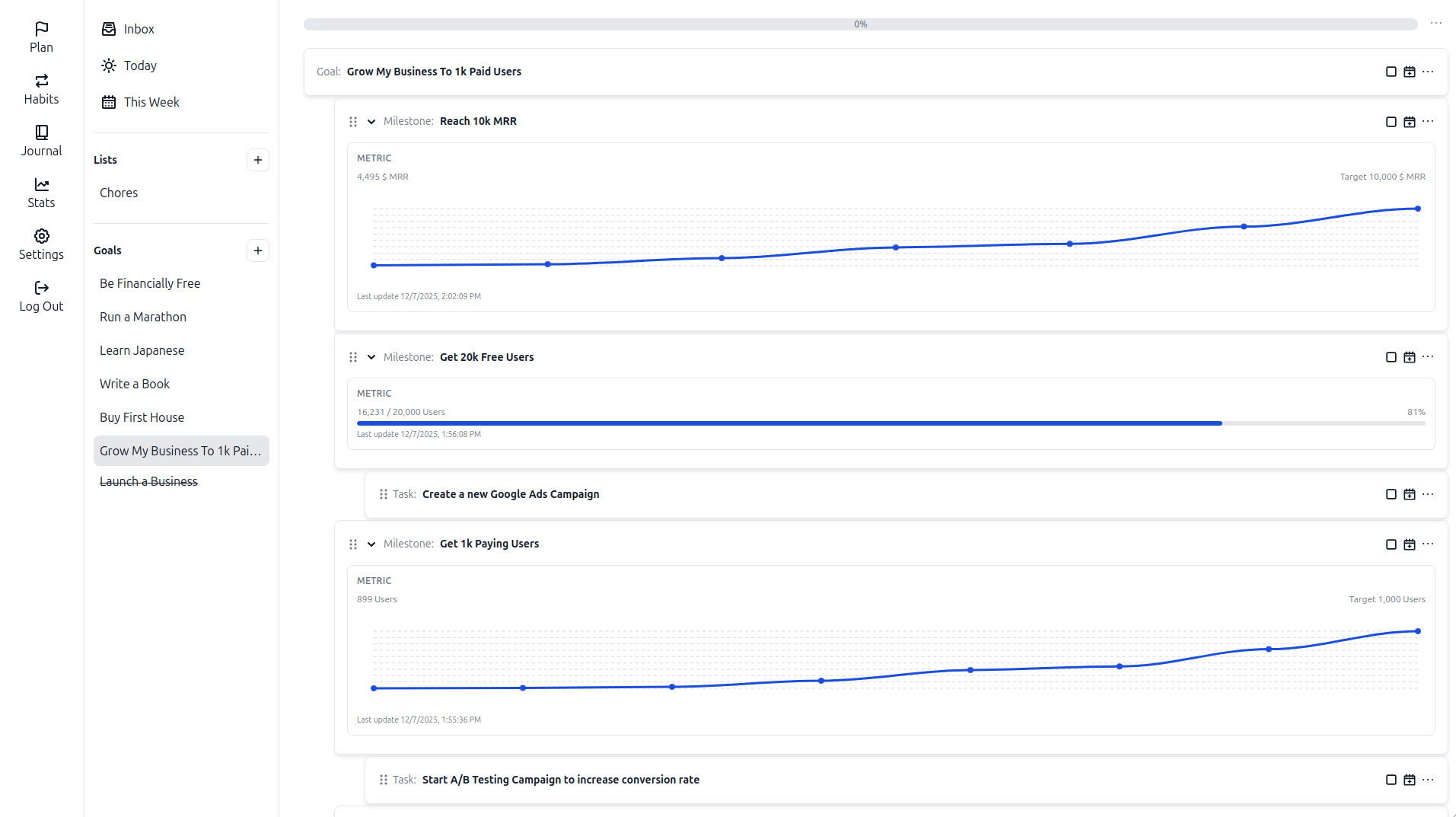This screenshot has height=817, width=1456.
Task: Collapse the Reach 10k MRR milestone
Action: click(x=371, y=122)
